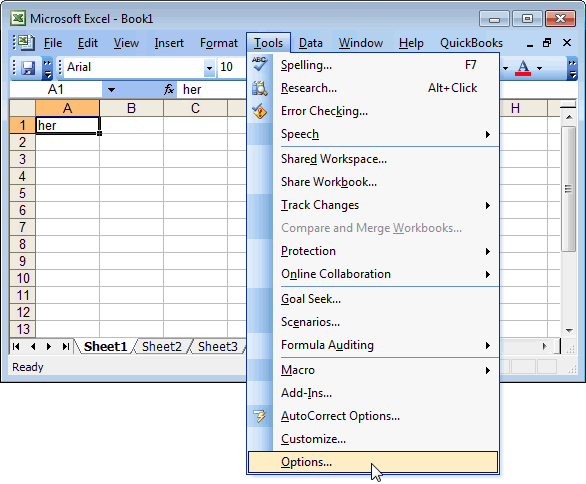Image resolution: width=586 pixels, height=484 pixels.
Task: Choose Spelling from Tools menu
Action: click(x=373, y=65)
